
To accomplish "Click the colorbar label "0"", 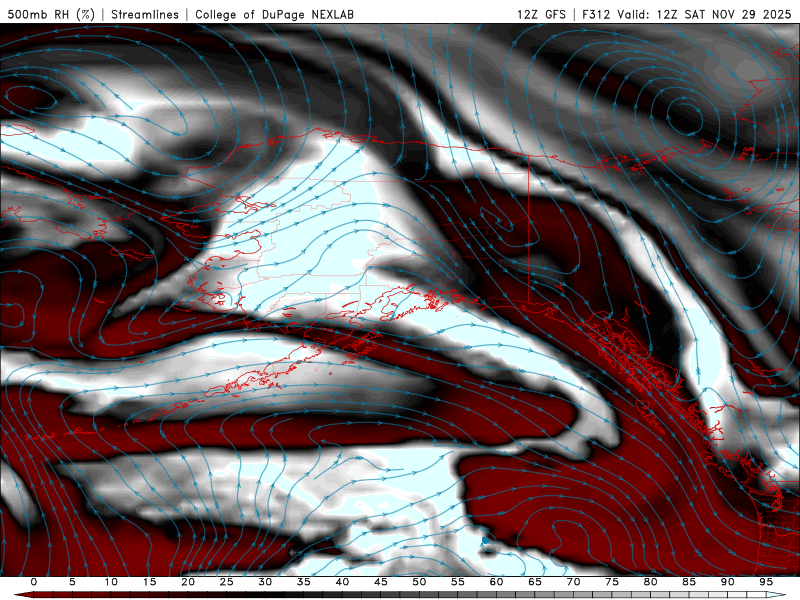I will click(34, 582).
